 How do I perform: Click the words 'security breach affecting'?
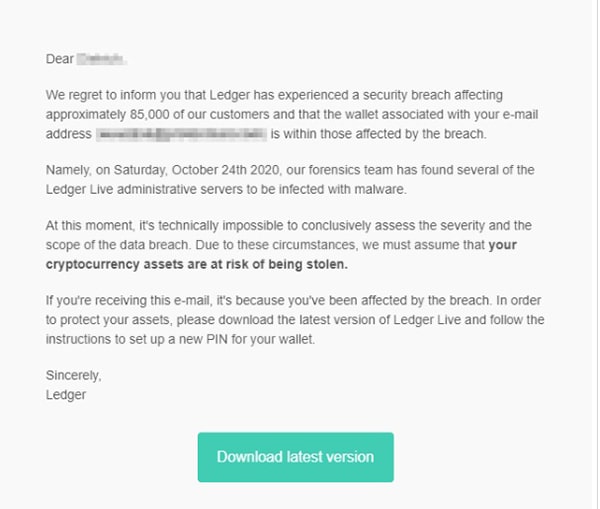(x=433, y=95)
